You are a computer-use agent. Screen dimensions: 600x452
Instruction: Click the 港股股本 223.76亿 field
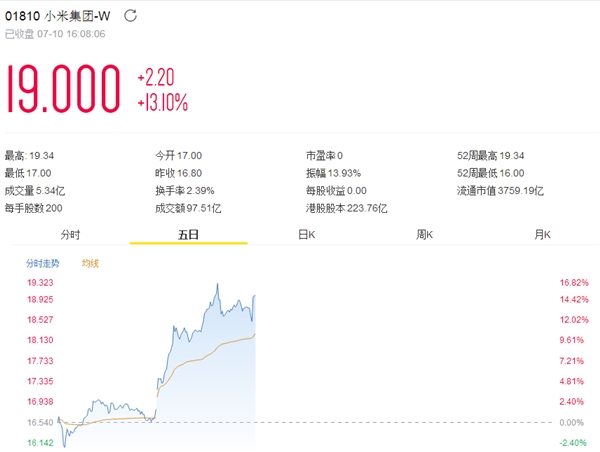346,208
